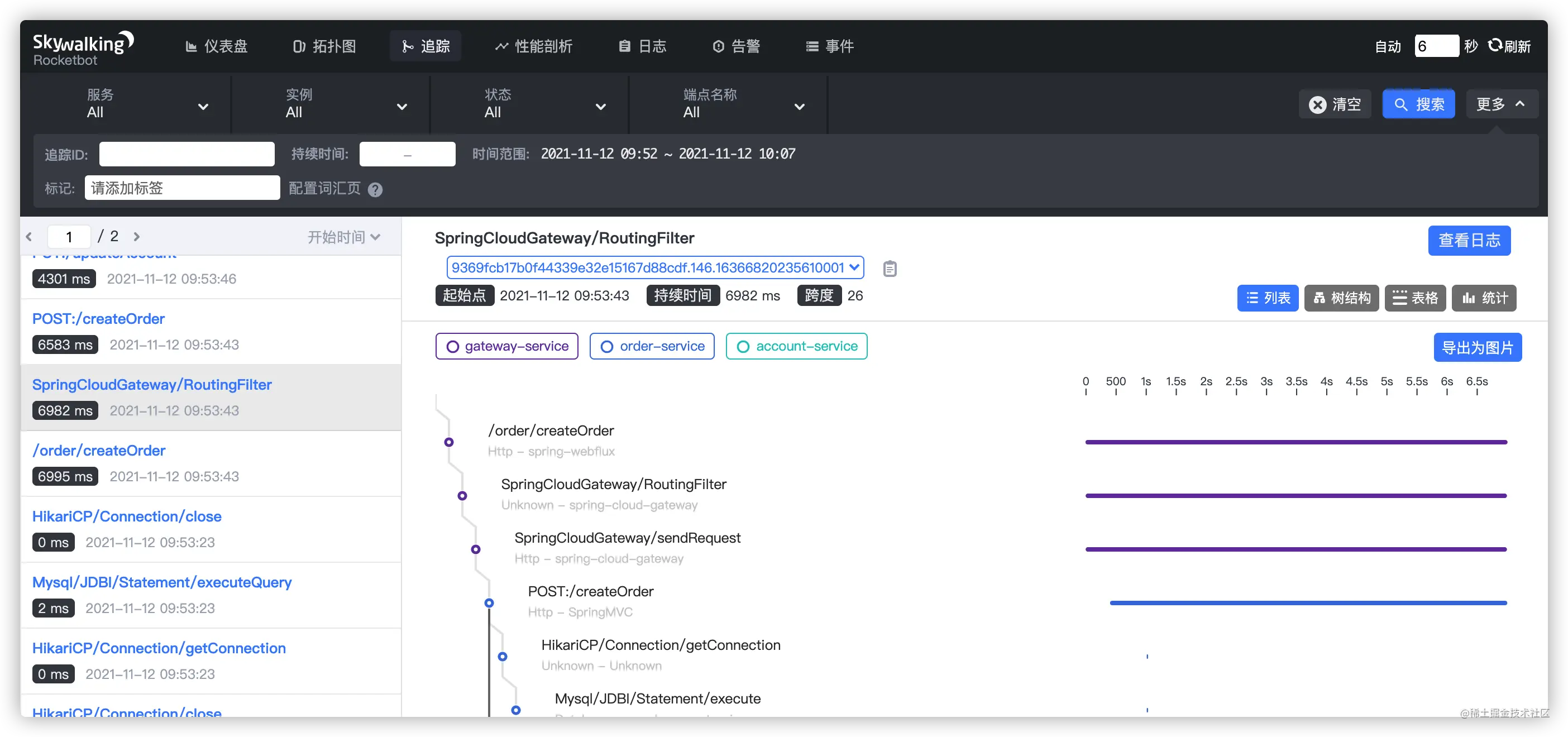Viewport: 1568px width, 737px height.
Task: Click the SpringCloudGateway/RoutingFilter span node circle
Action: click(x=462, y=496)
